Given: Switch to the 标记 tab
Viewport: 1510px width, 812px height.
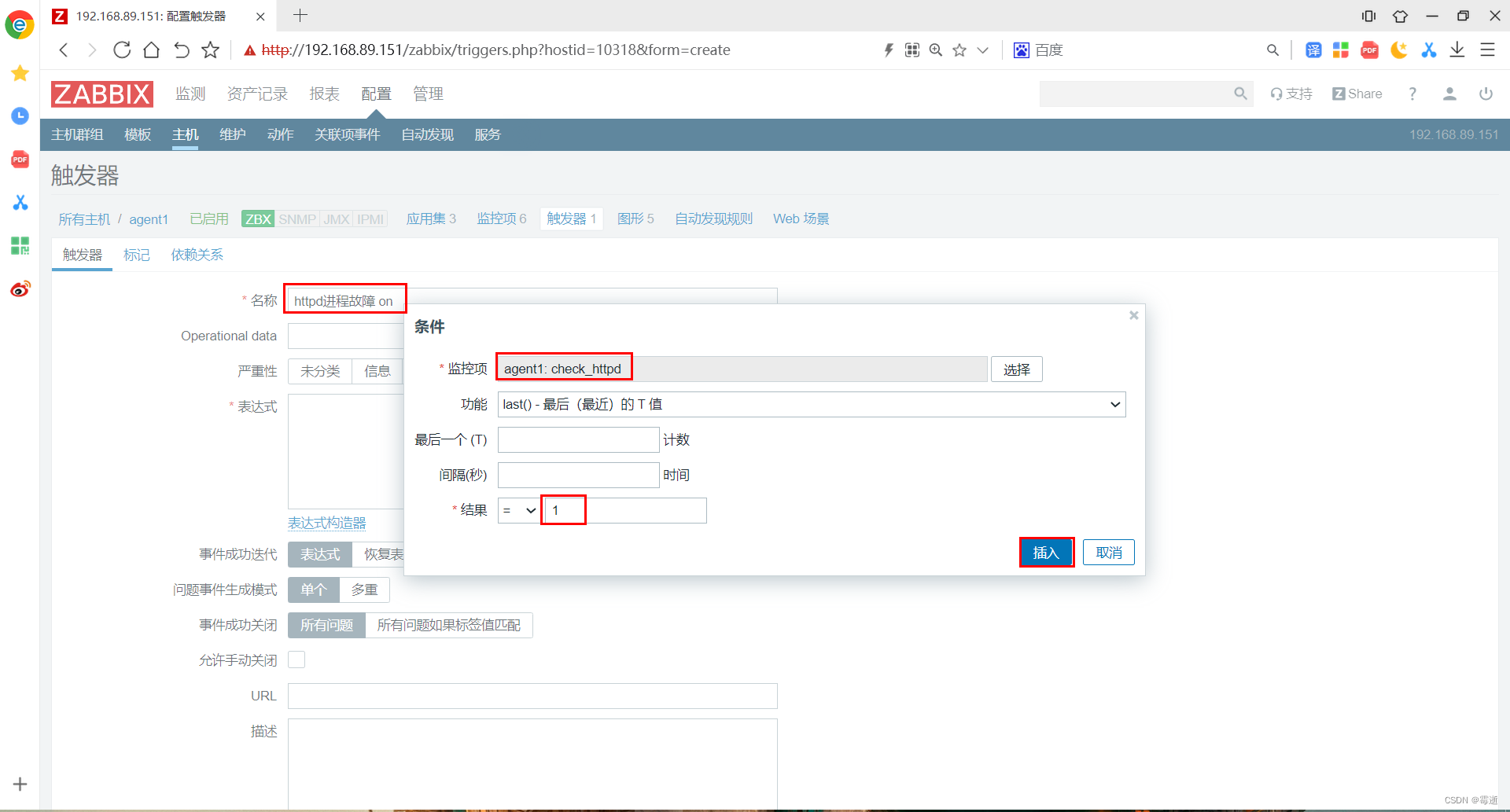Looking at the screenshot, I should [x=137, y=255].
